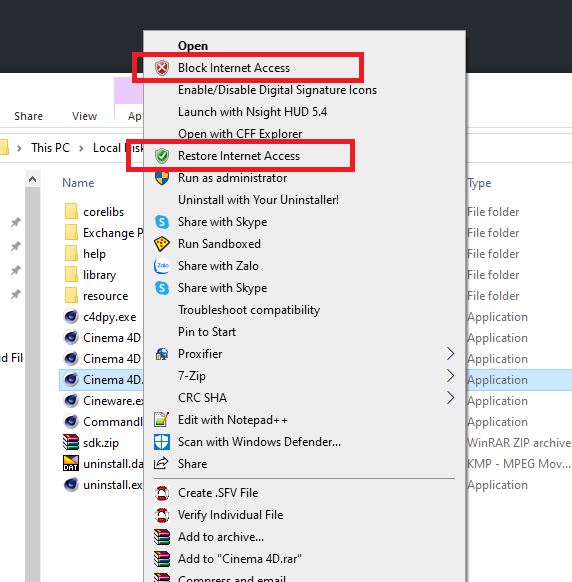
Task: Click the UAC shield icon beside Run as administrator
Action: [162, 178]
